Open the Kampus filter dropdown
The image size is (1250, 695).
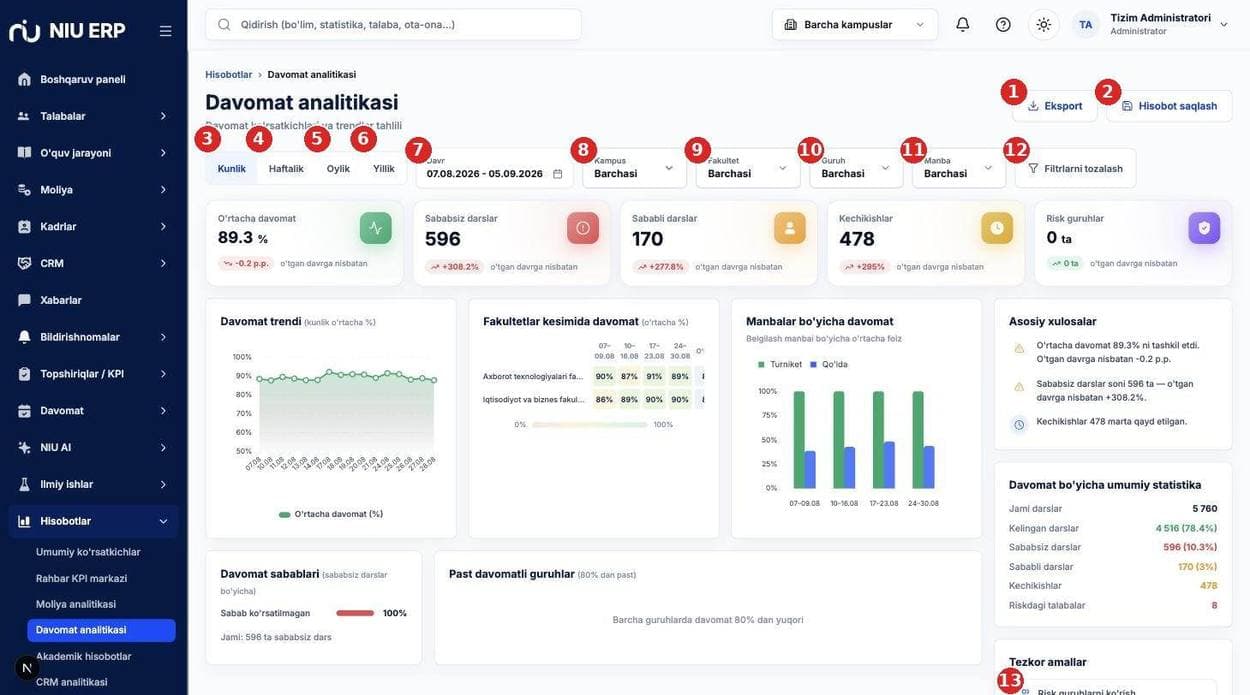[x=635, y=168]
